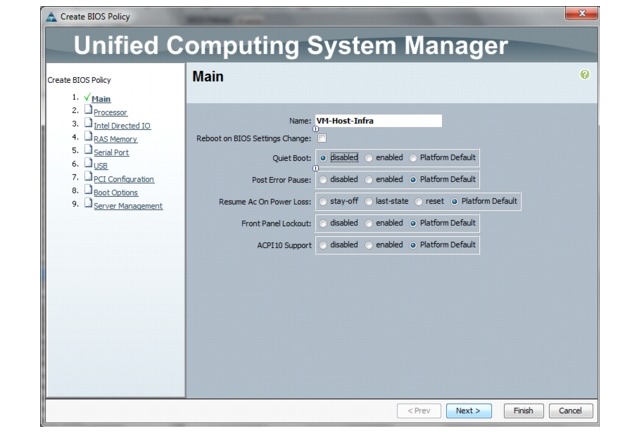Jump to the RAS Memory step
The width and height of the screenshot is (643, 434).
(x=115, y=139)
